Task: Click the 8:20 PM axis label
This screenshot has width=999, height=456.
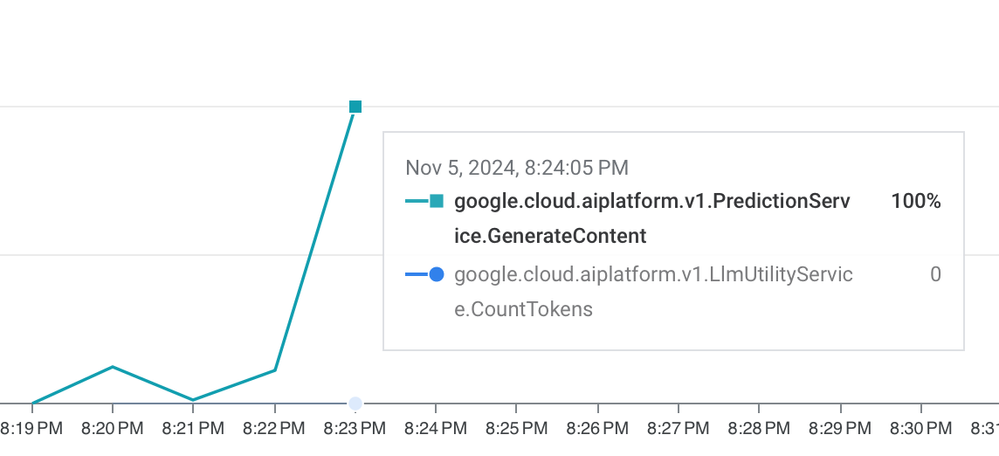Action: click(112, 429)
